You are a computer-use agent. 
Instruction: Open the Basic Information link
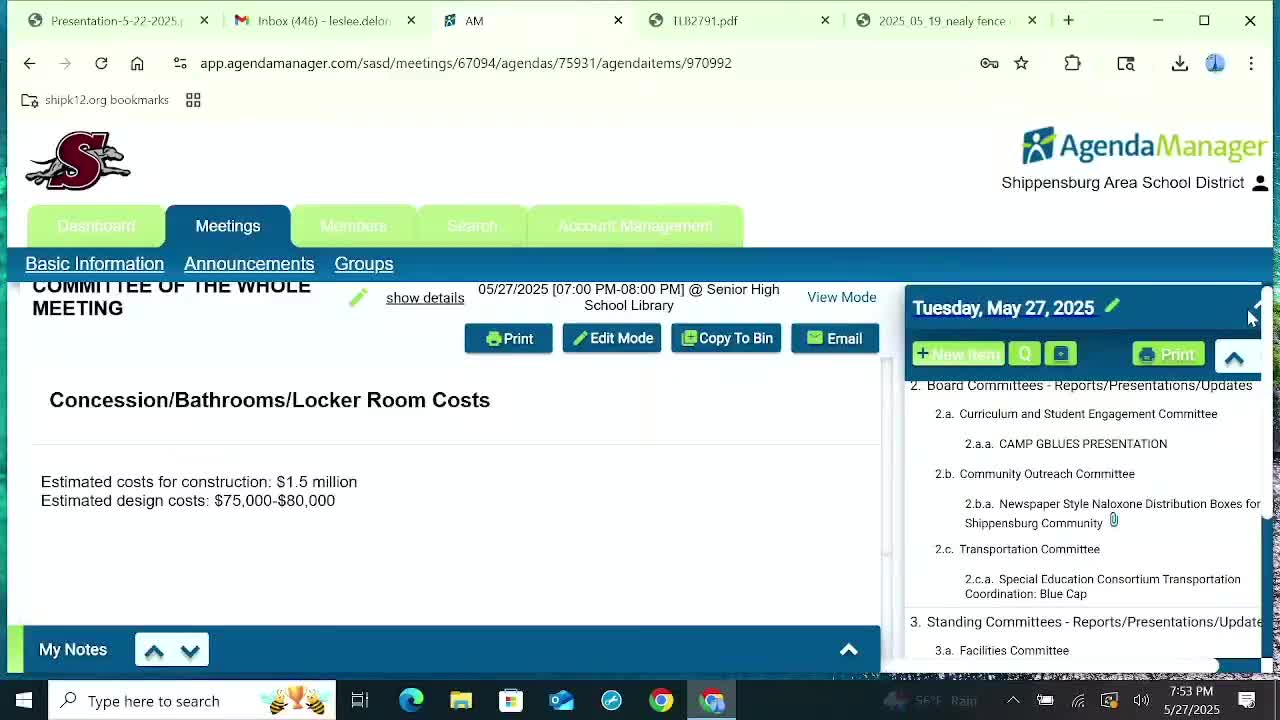click(94, 264)
